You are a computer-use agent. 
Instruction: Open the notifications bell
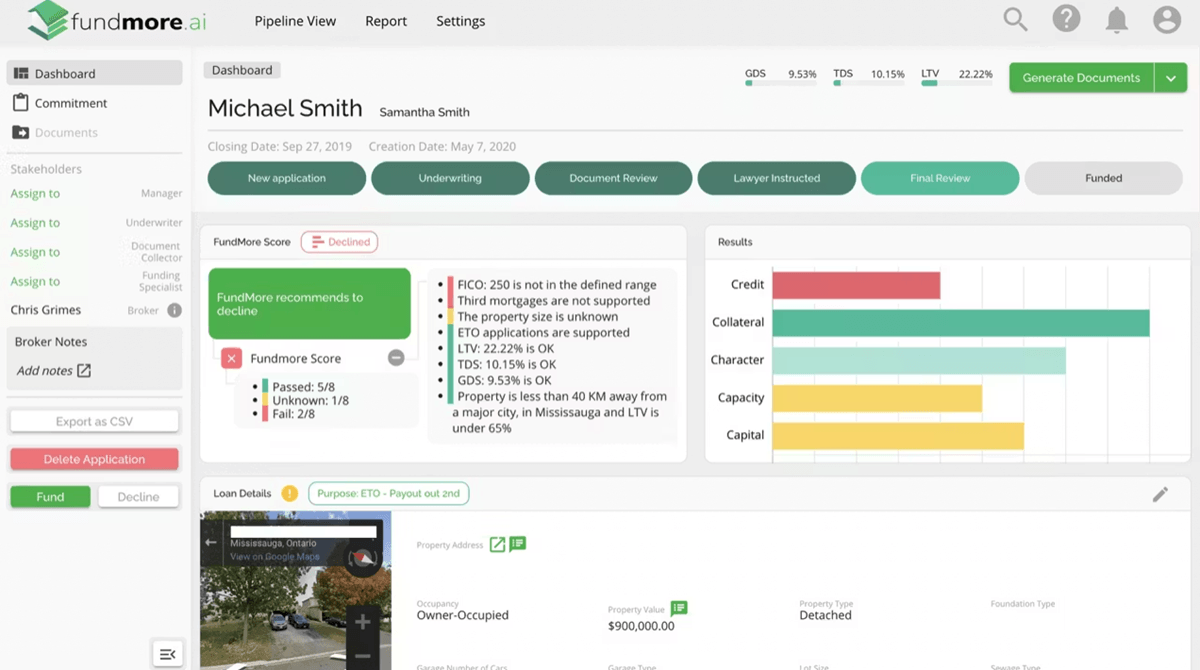[x=1117, y=18]
